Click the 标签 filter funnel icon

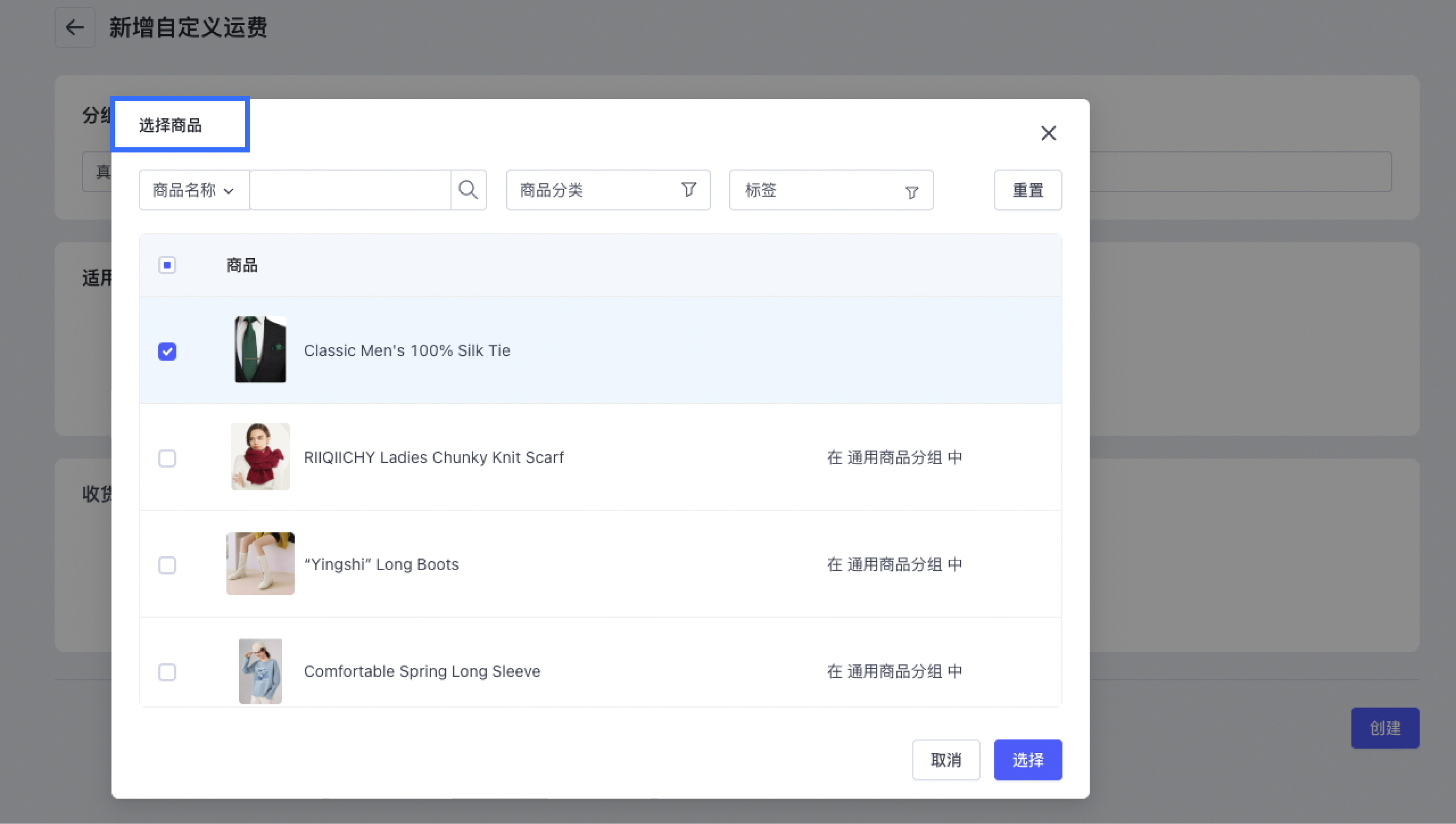(911, 192)
